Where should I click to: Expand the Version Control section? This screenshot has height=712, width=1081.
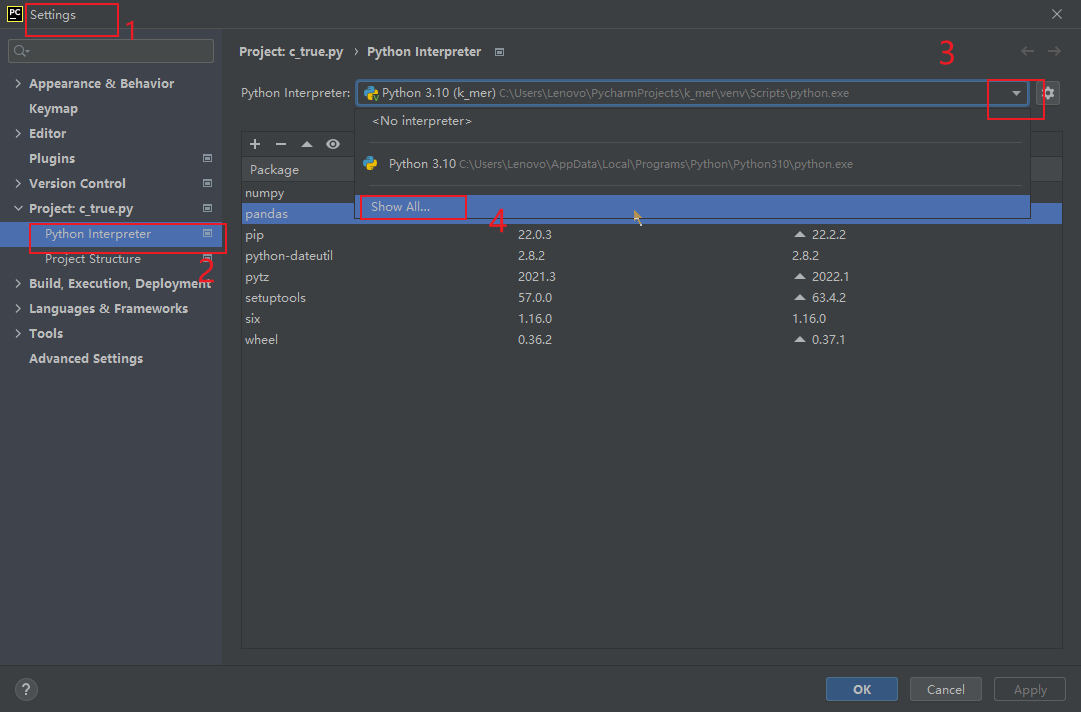(x=18, y=183)
